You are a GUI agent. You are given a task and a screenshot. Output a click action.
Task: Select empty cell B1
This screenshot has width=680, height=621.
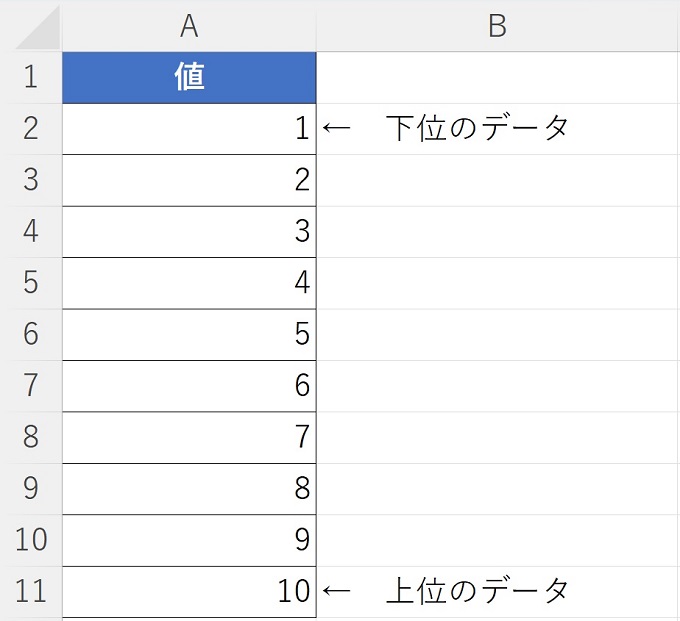pos(497,78)
